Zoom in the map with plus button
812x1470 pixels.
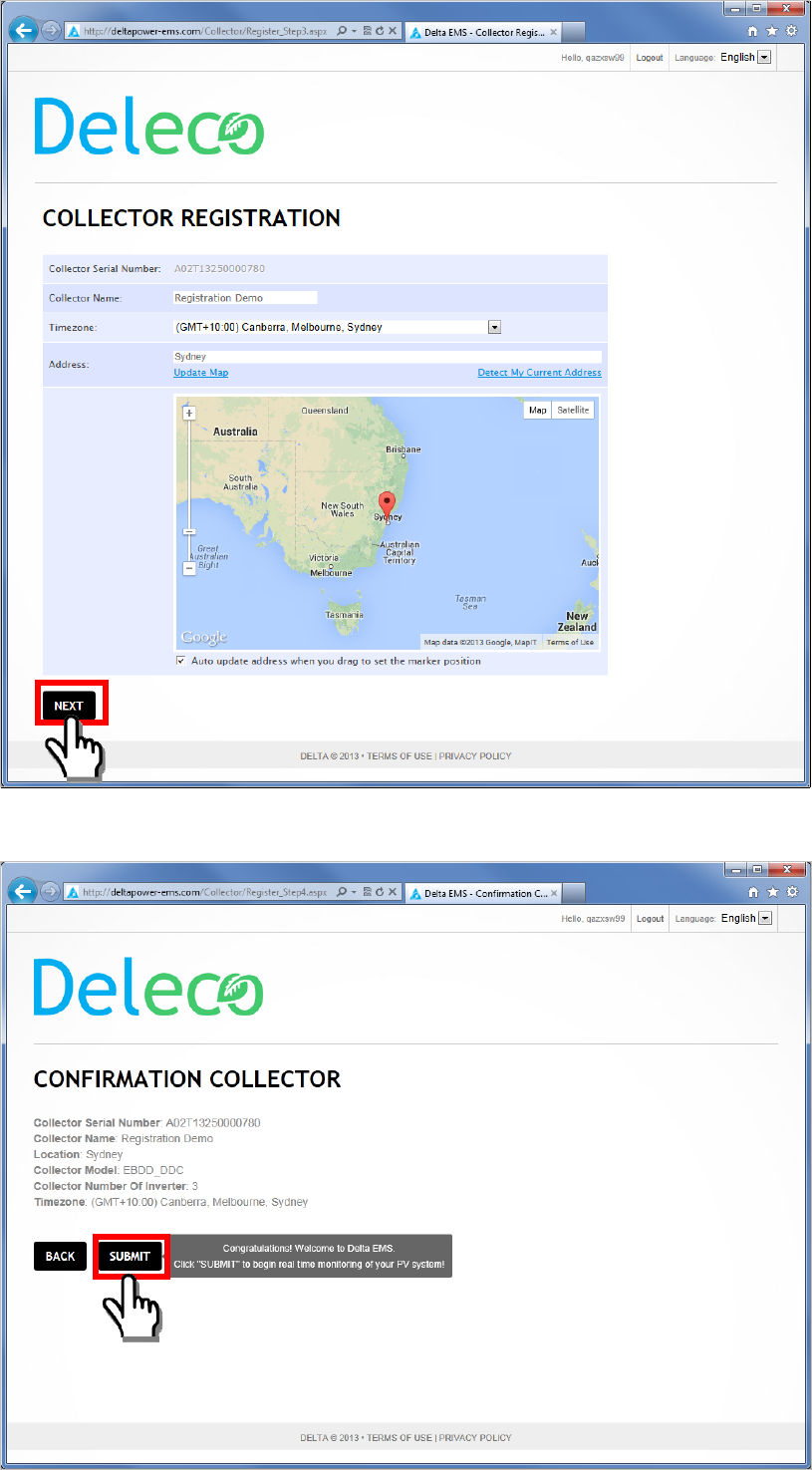click(189, 413)
